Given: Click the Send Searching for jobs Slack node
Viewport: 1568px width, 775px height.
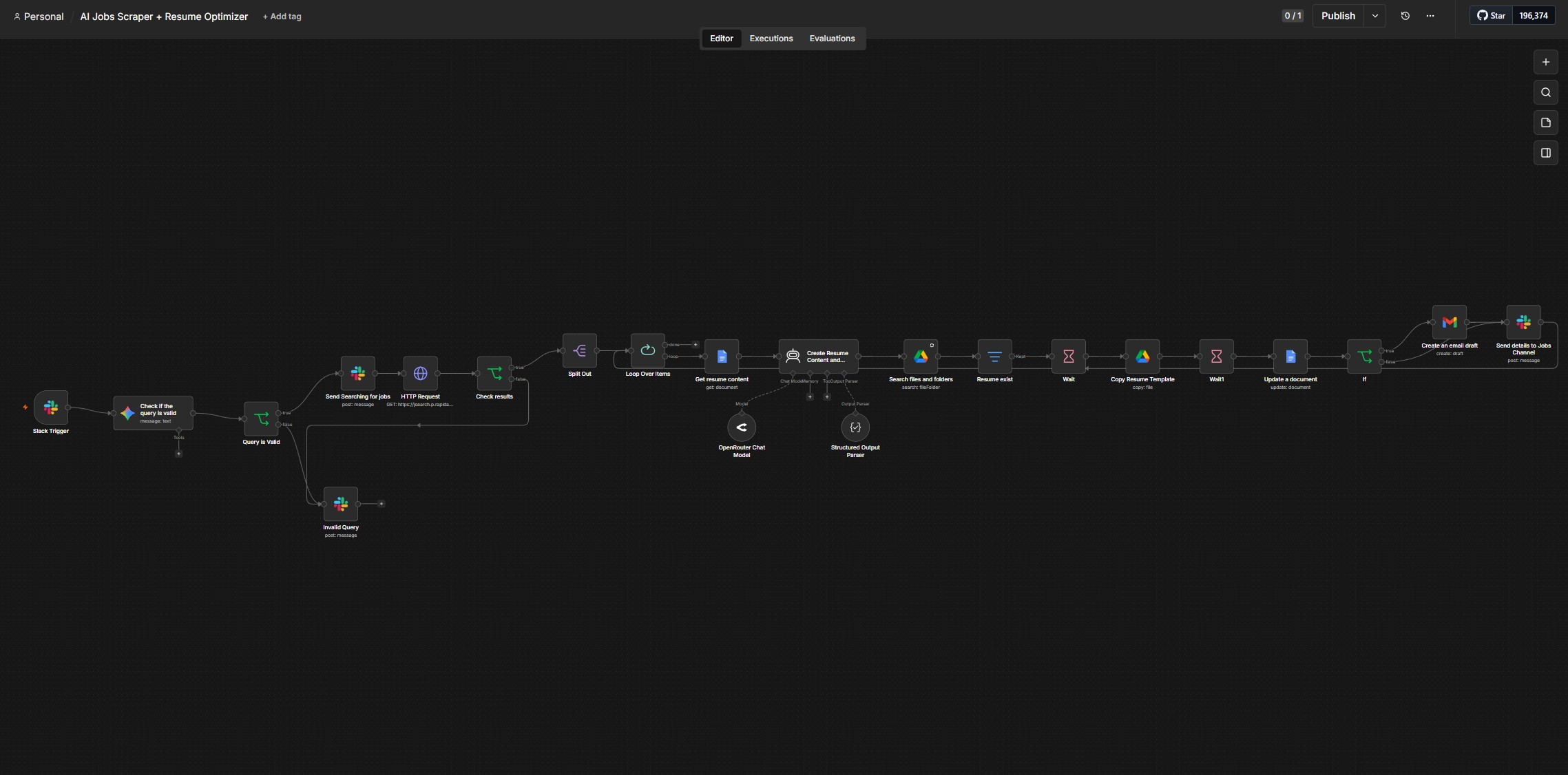Looking at the screenshot, I should tap(358, 373).
